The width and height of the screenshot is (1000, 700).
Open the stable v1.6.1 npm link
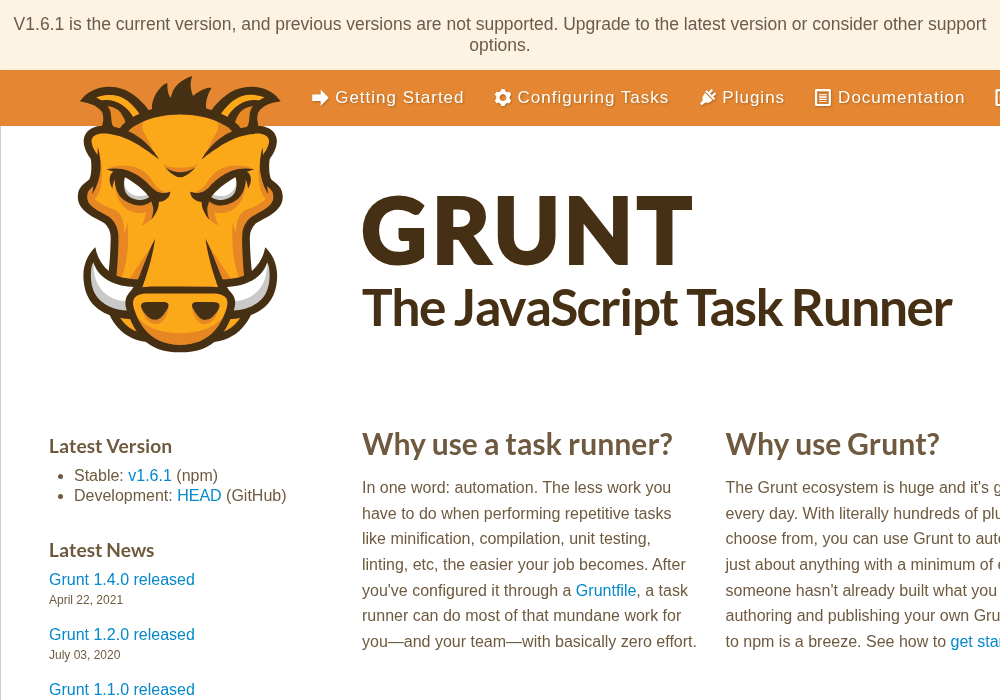pyautogui.click(x=150, y=476)
